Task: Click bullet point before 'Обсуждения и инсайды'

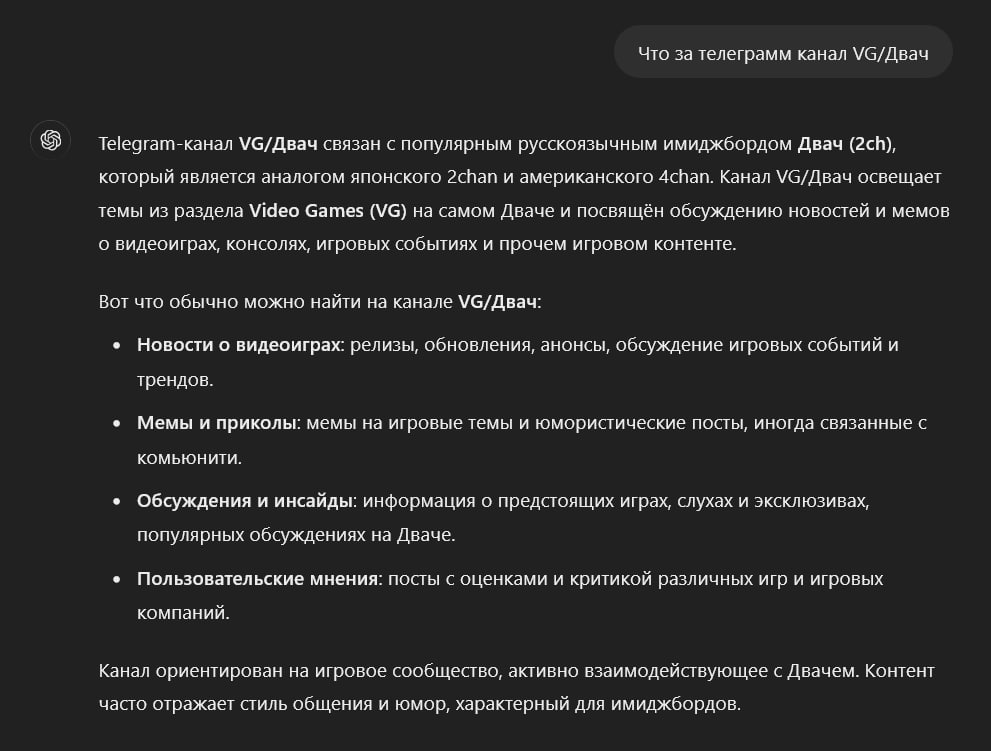Action: (x=116, y=501)
